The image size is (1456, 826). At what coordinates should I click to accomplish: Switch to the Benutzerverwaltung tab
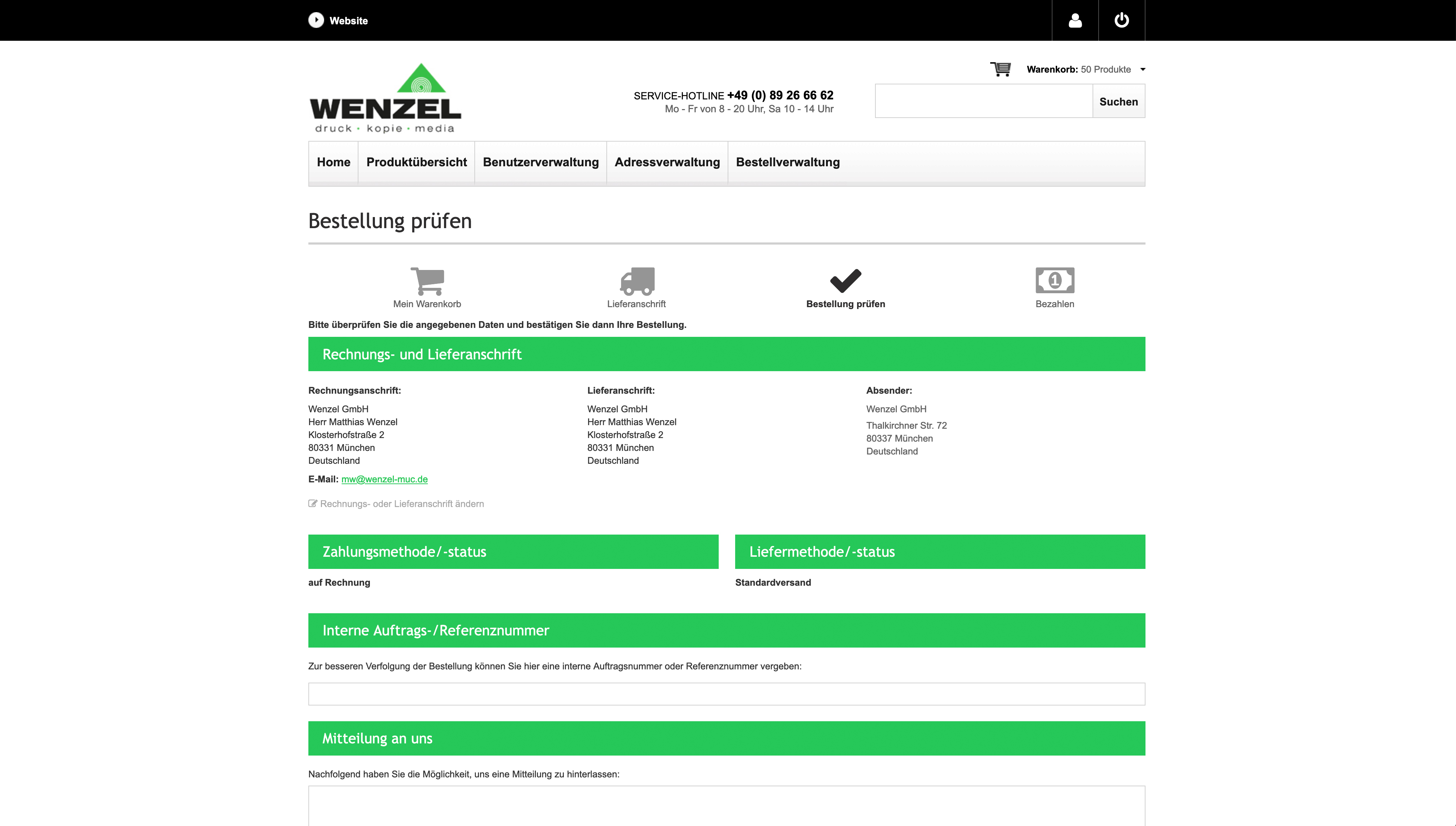540,162
